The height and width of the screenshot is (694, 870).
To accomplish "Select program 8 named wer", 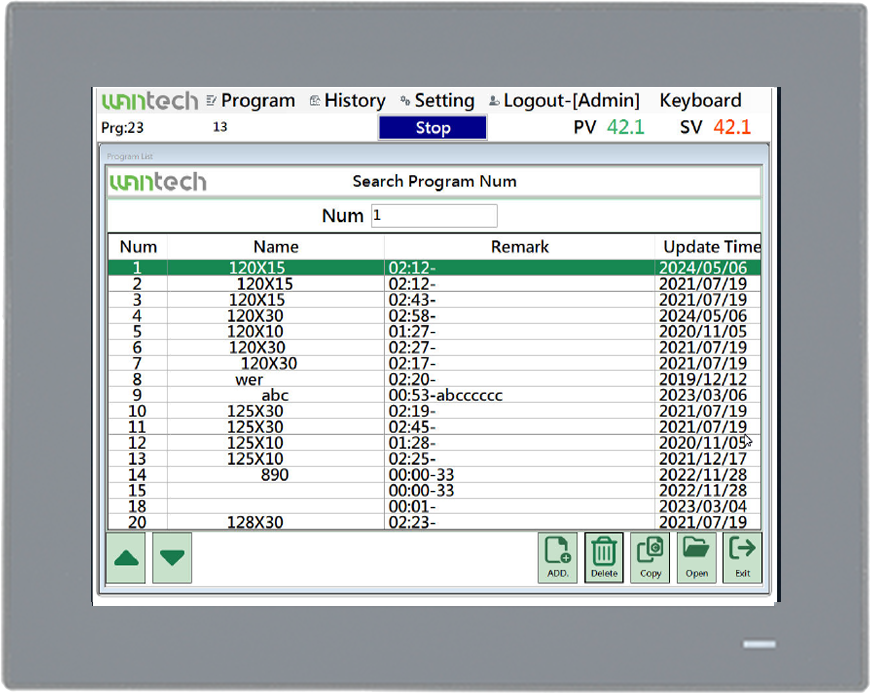I will pos(434,379).
